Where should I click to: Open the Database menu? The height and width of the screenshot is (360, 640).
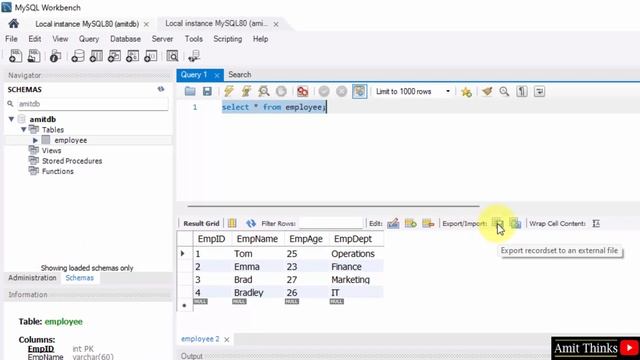(125, 39)
